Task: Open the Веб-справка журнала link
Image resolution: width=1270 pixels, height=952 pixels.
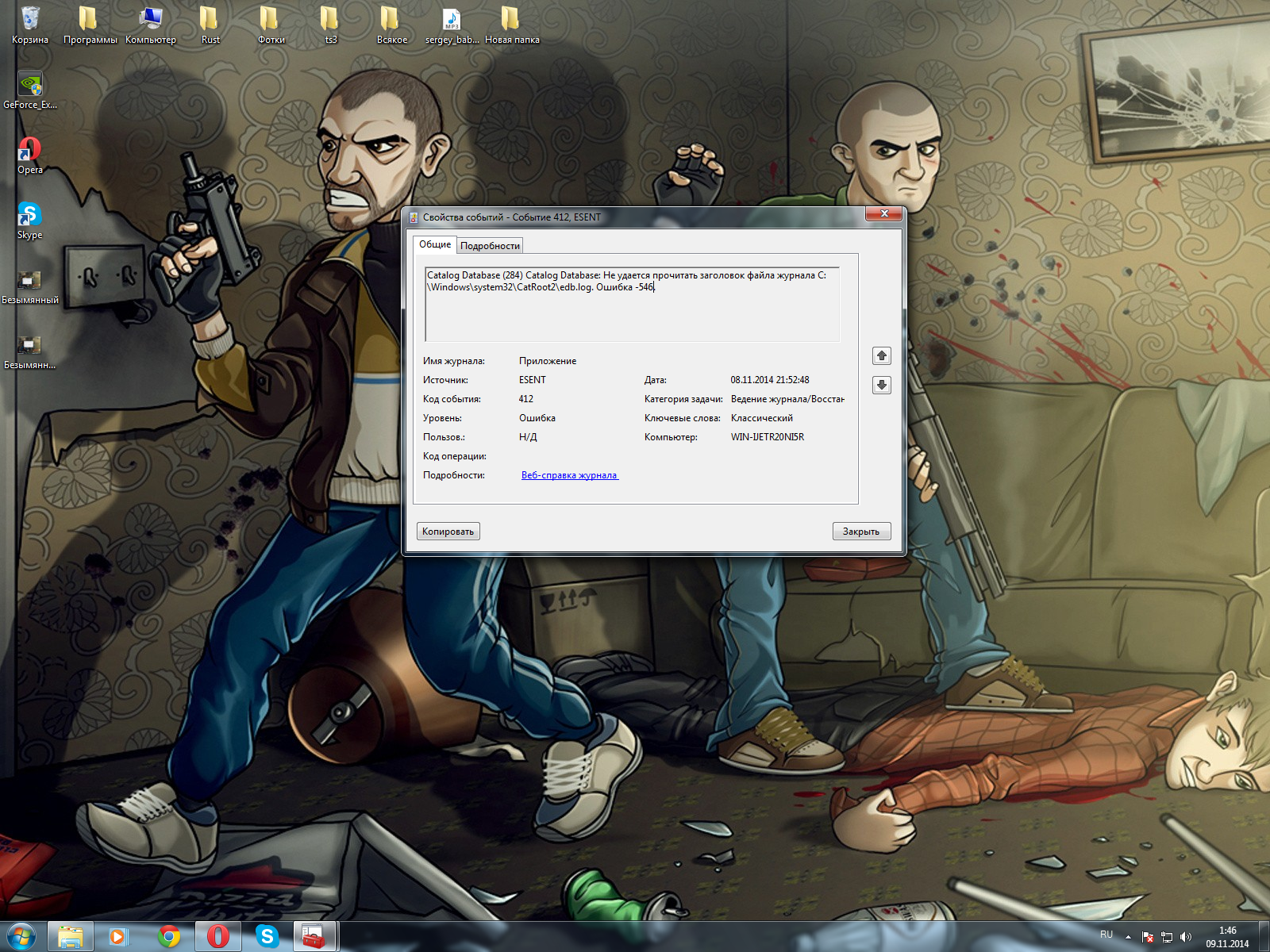Action: click(x=569, y=475)
